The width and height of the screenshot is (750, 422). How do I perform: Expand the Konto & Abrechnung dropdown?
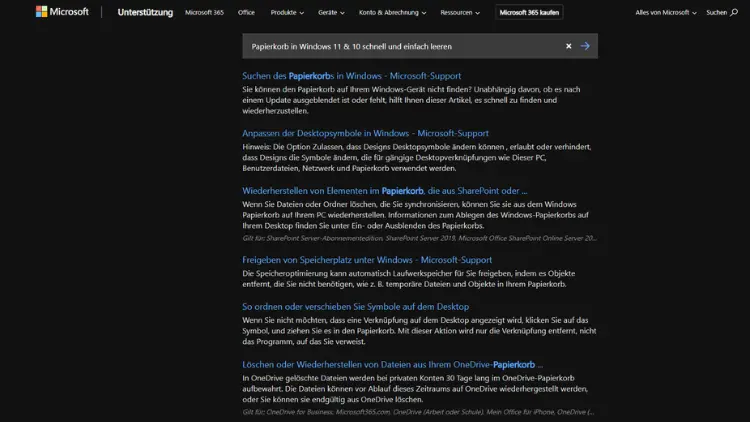point(392,12)
